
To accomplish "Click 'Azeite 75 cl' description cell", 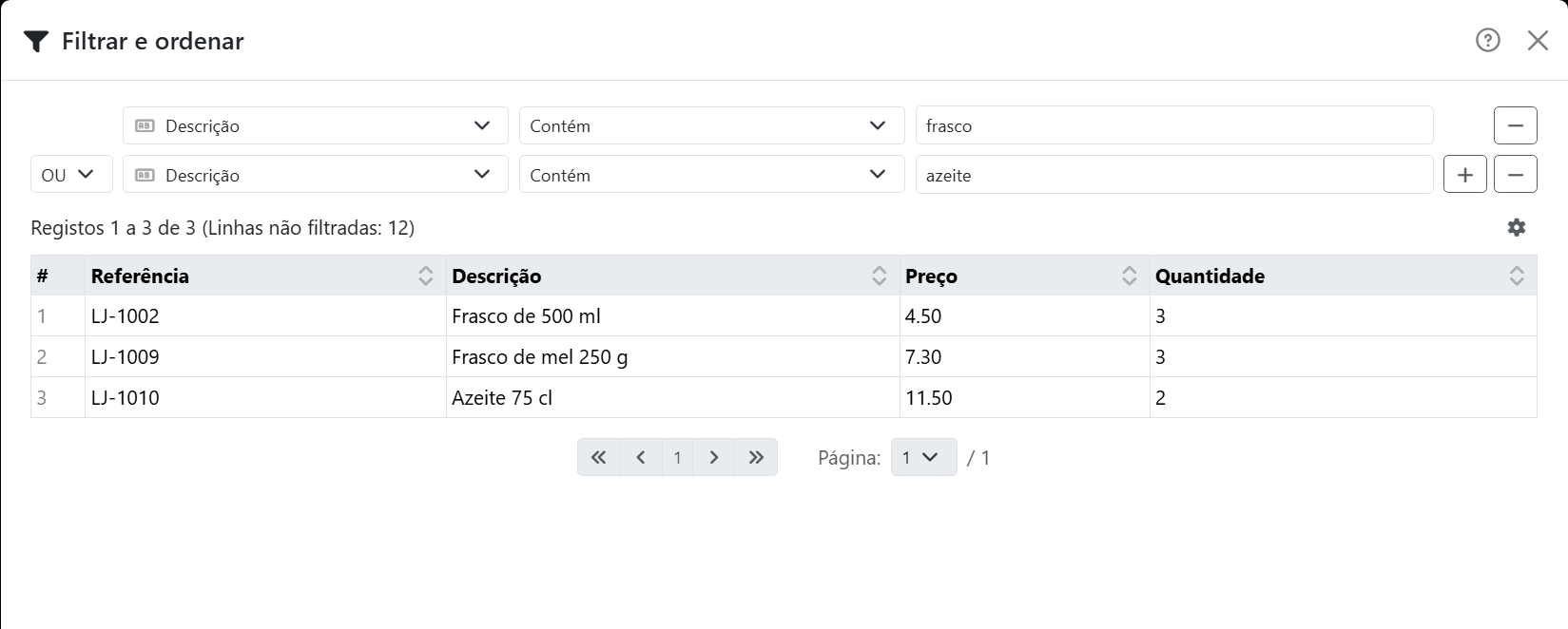I will coord(673,398).
